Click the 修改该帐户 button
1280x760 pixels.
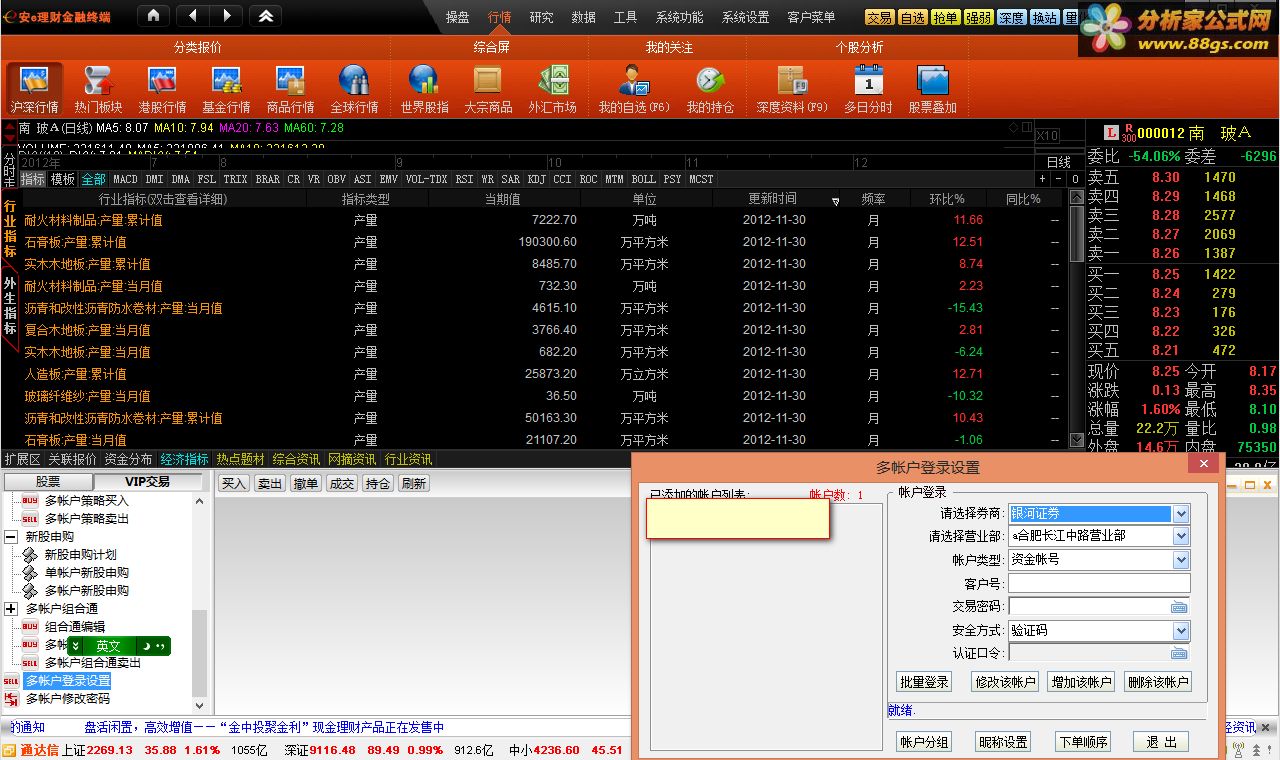click(x=1005, y=682)
